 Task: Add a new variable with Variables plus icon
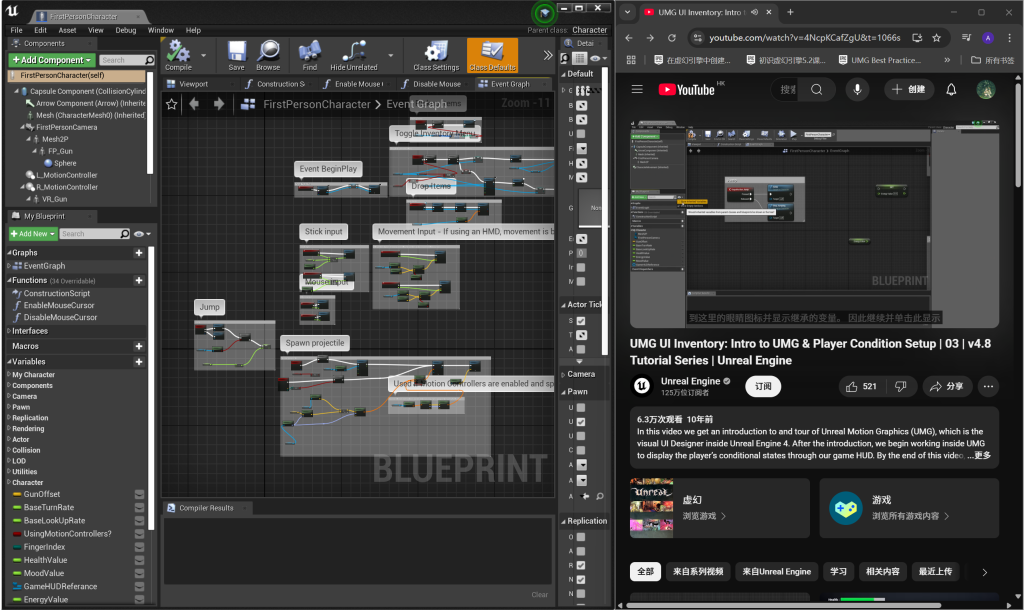click(138, 362)
